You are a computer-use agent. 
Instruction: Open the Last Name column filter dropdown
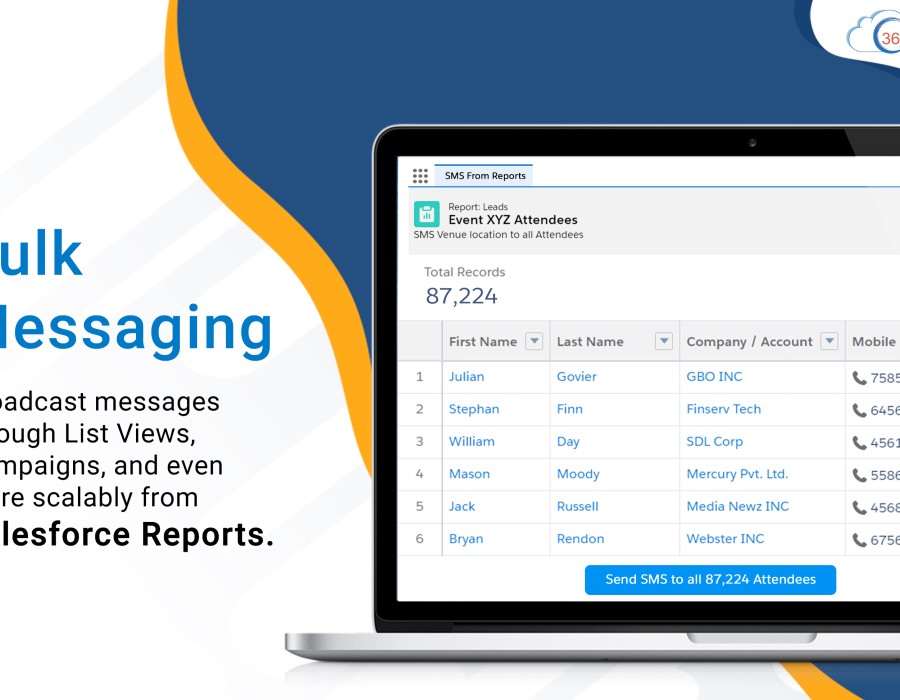tap(663, 342)
